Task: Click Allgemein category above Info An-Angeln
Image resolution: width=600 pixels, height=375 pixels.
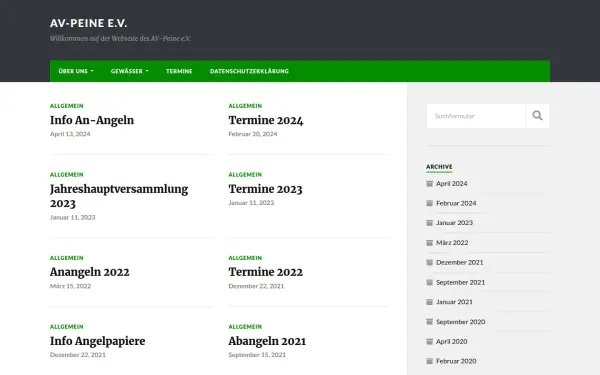Action: (67, 106)
